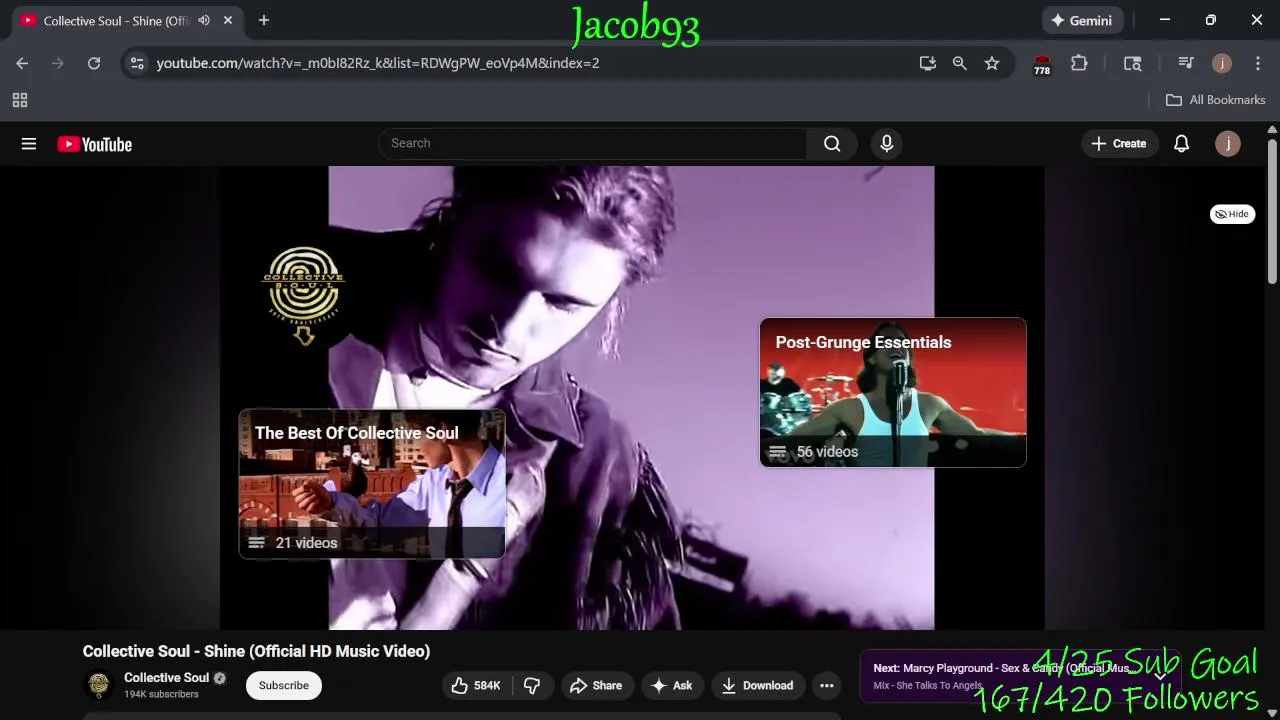Open the Ask AI button
The height and width of the screenshot is (720, 1280).
(672, 685)
